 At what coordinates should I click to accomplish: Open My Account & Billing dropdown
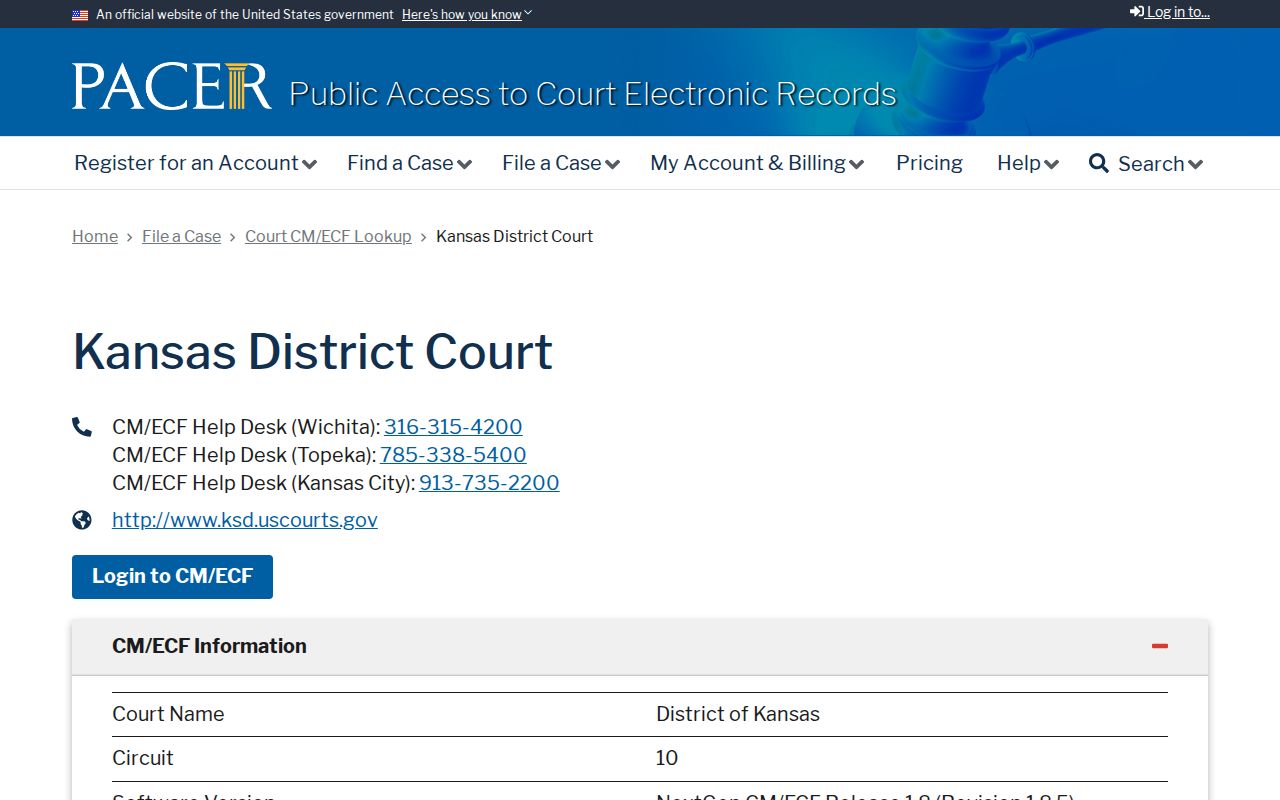(757, 163)
